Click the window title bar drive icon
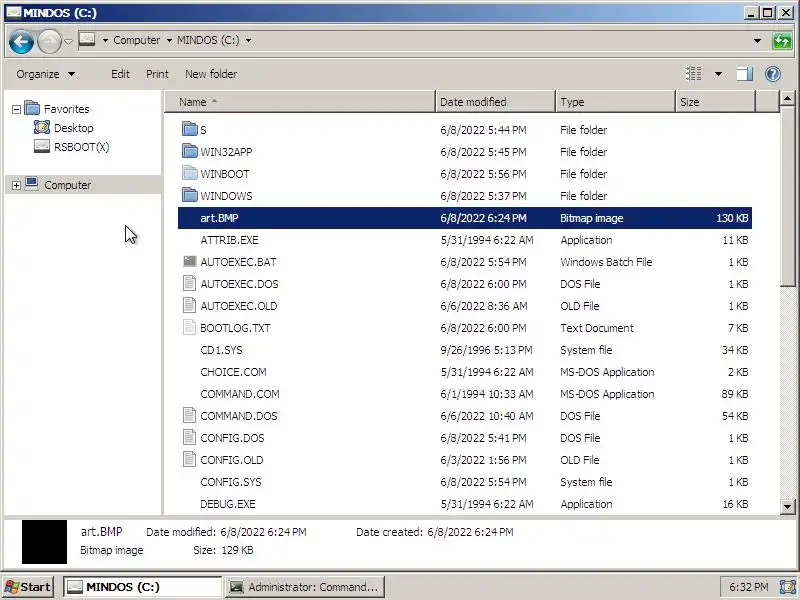 13,12
